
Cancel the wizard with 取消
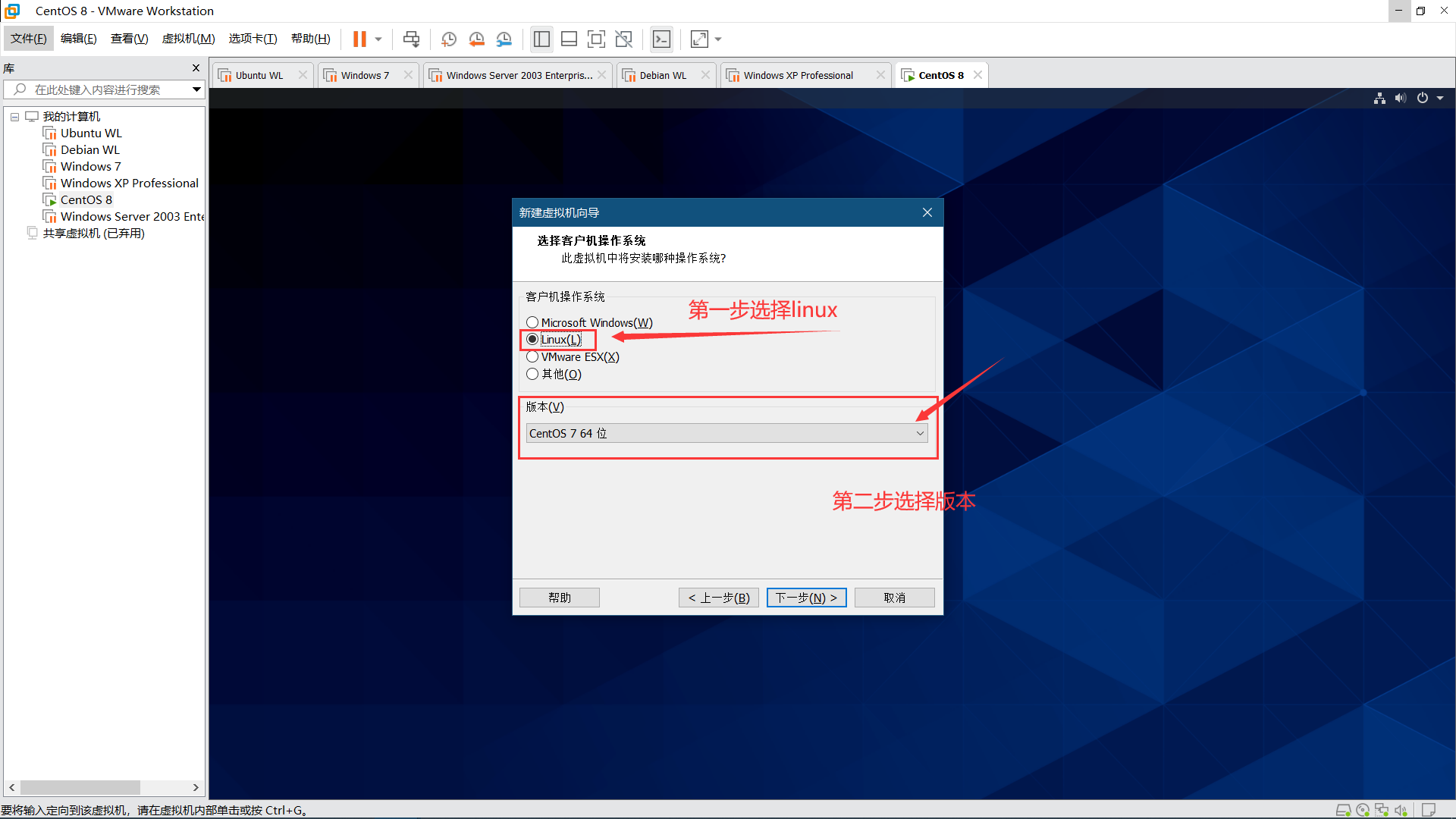pyautogui.click(x=895, y=598)
